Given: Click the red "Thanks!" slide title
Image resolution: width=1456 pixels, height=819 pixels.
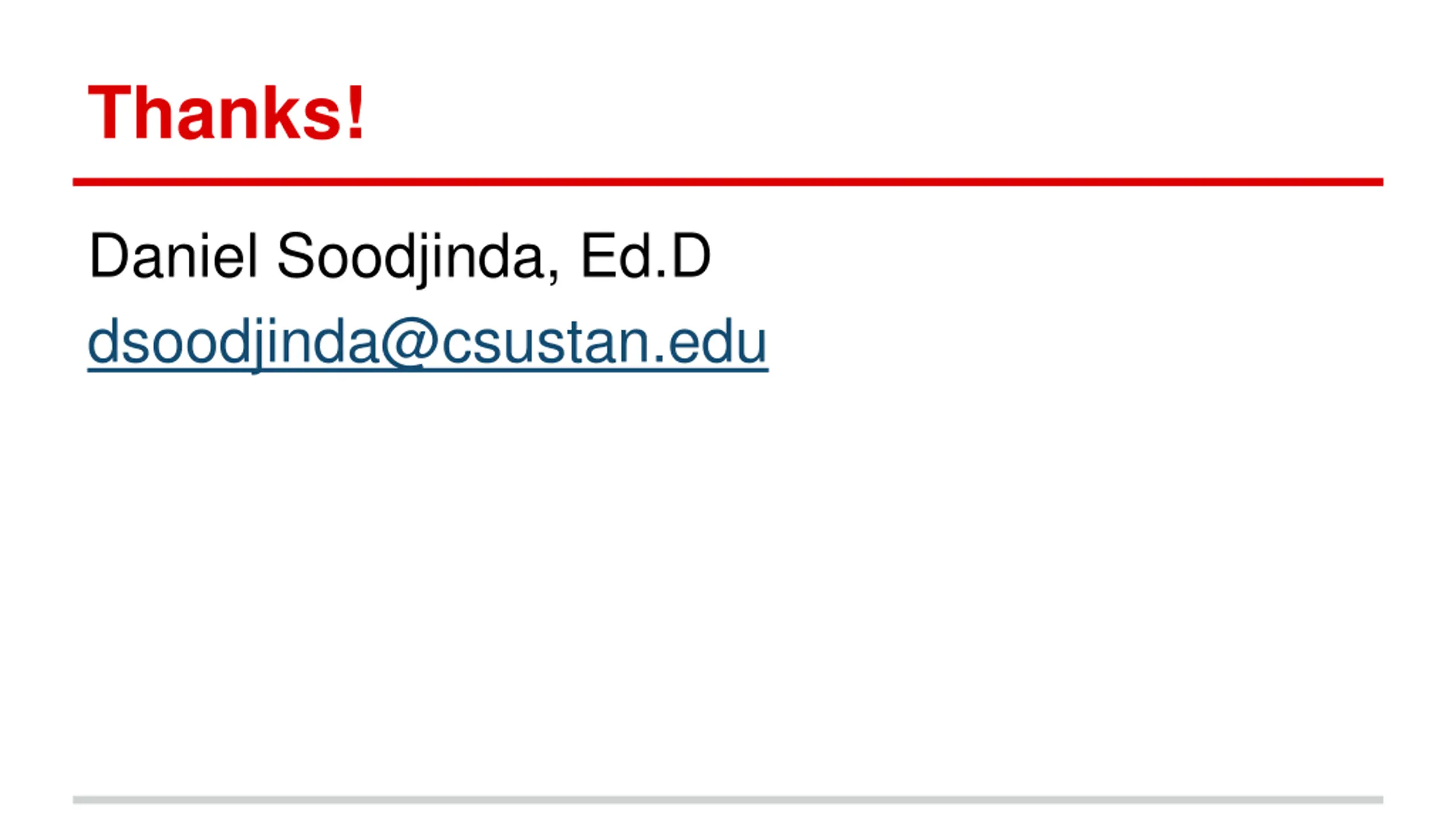Looking at the screenshot, I should (226, 112).
